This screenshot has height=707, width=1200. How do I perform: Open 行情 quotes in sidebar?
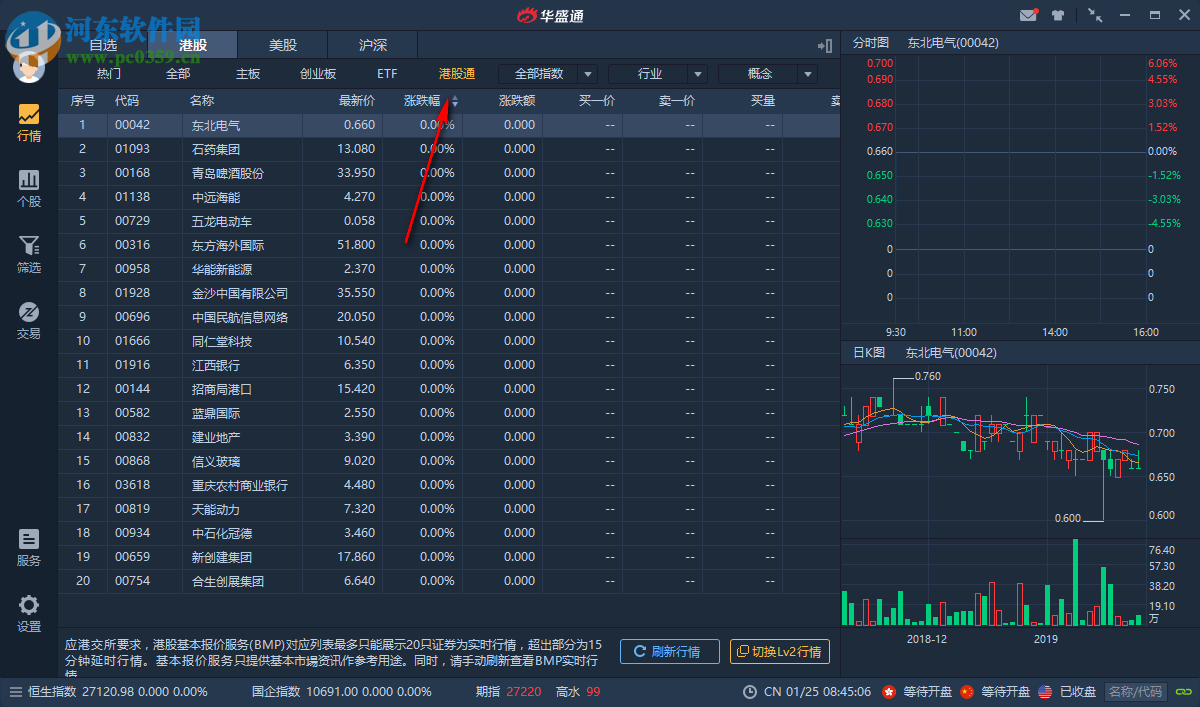click(29, 123)
